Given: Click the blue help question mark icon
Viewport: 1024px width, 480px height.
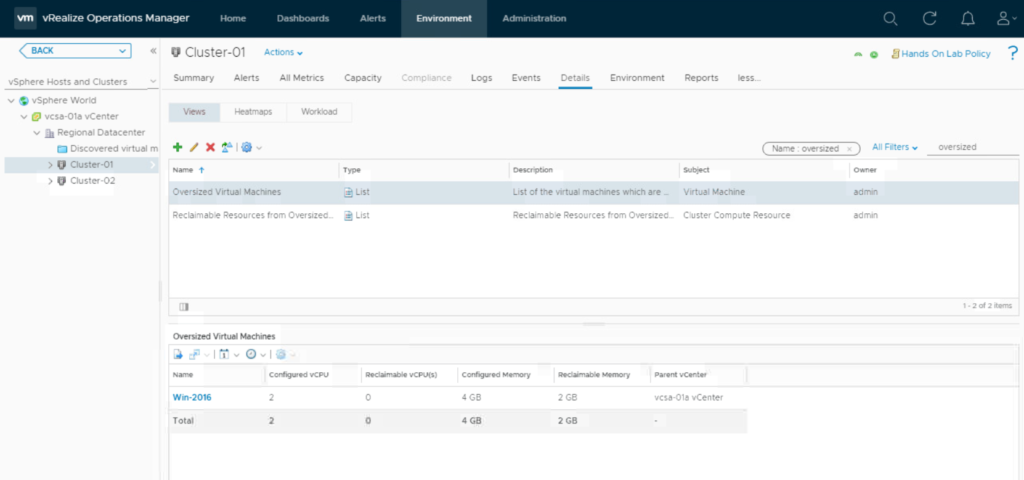Looking at the screenshot, I should coord(1012,53).
